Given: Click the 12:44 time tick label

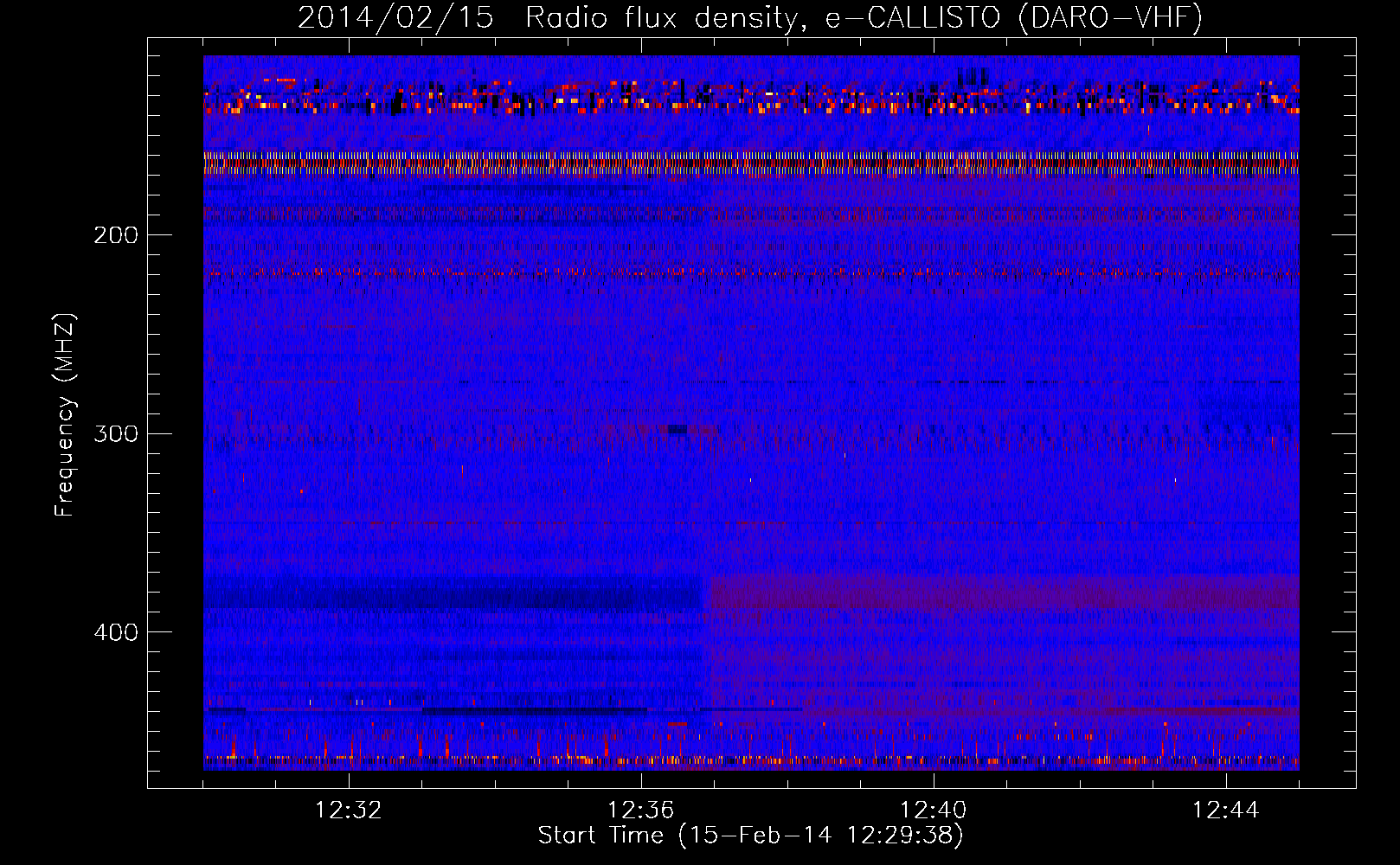Looking at the screenshot, I should (x=1226, y=811).
